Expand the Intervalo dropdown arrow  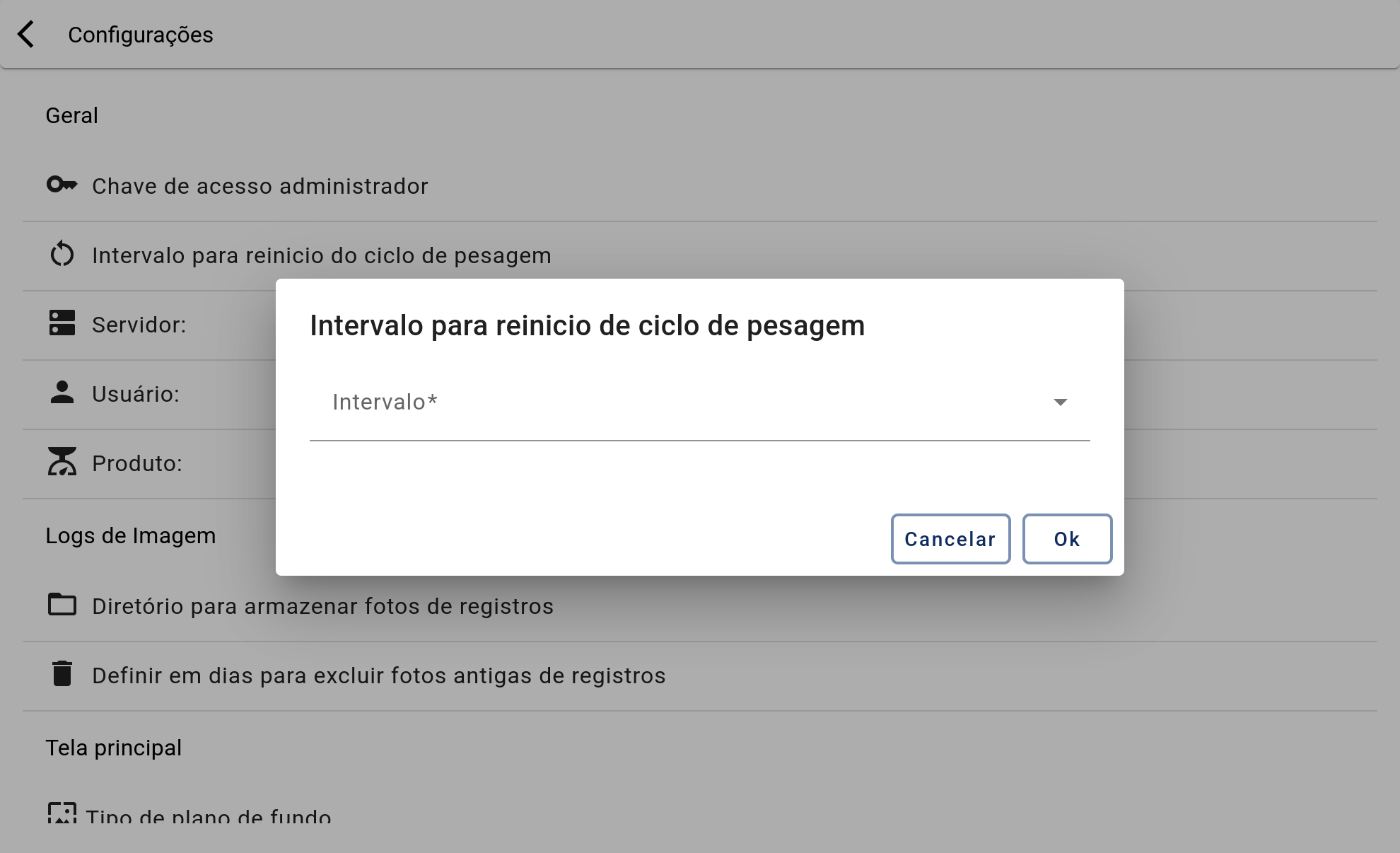coord(1060,402)
